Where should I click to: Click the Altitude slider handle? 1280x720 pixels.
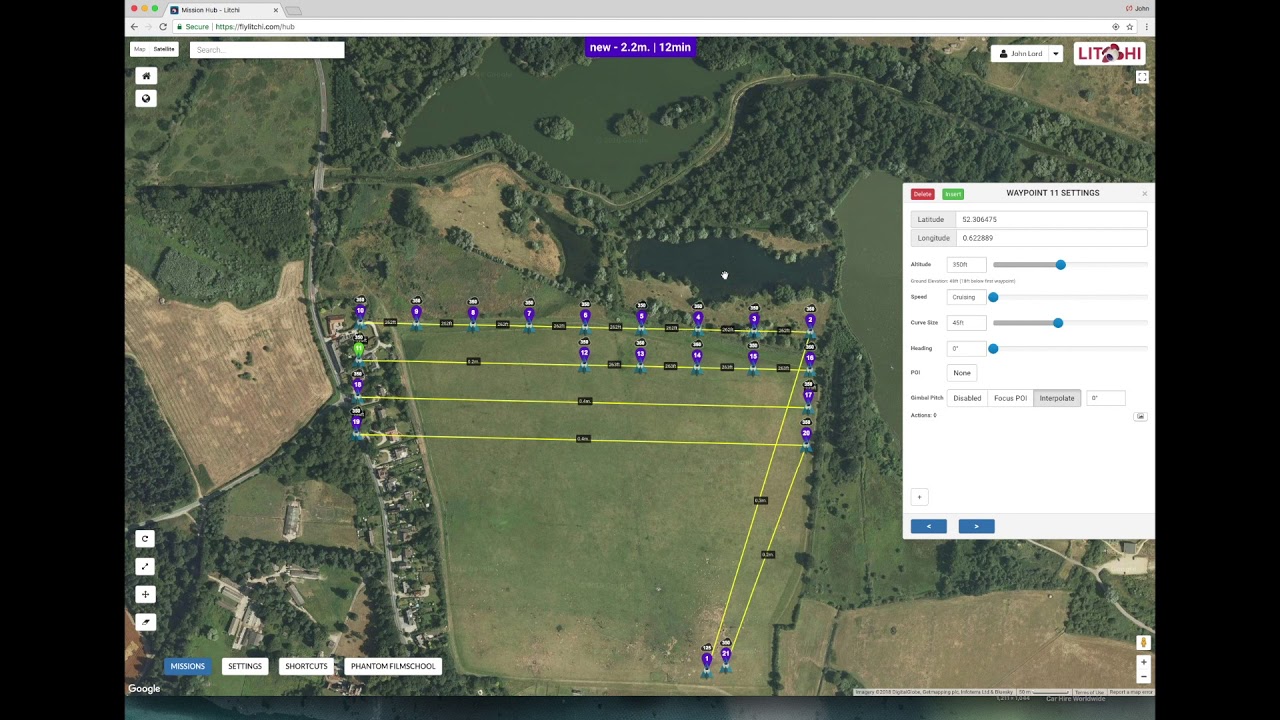(1061, 265)
